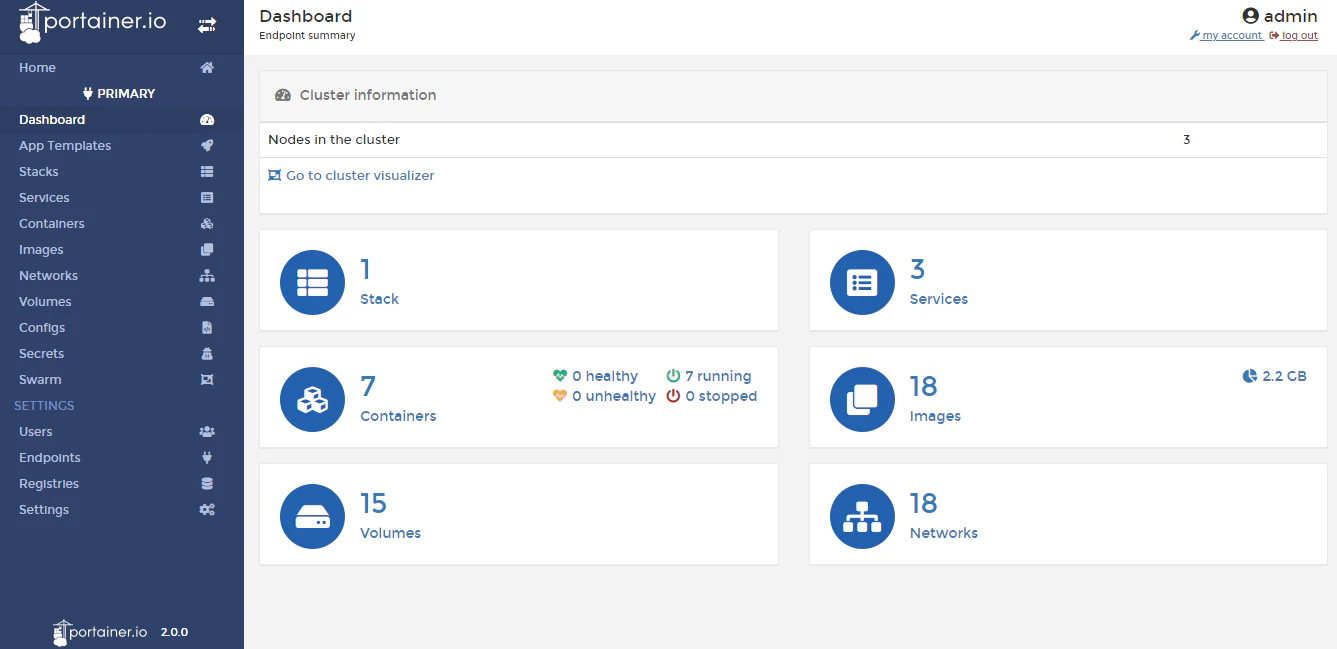
Task: Click the round Services icon on dashboard
Action: (862, 282)
